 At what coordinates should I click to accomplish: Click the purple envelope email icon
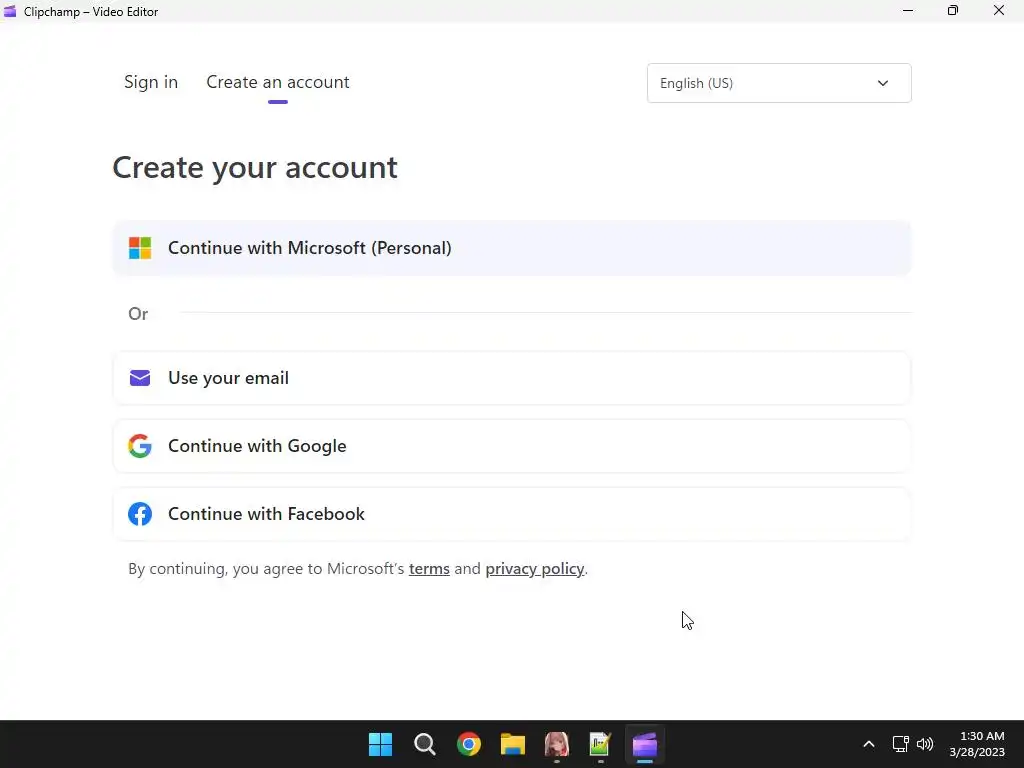[140, 378]
